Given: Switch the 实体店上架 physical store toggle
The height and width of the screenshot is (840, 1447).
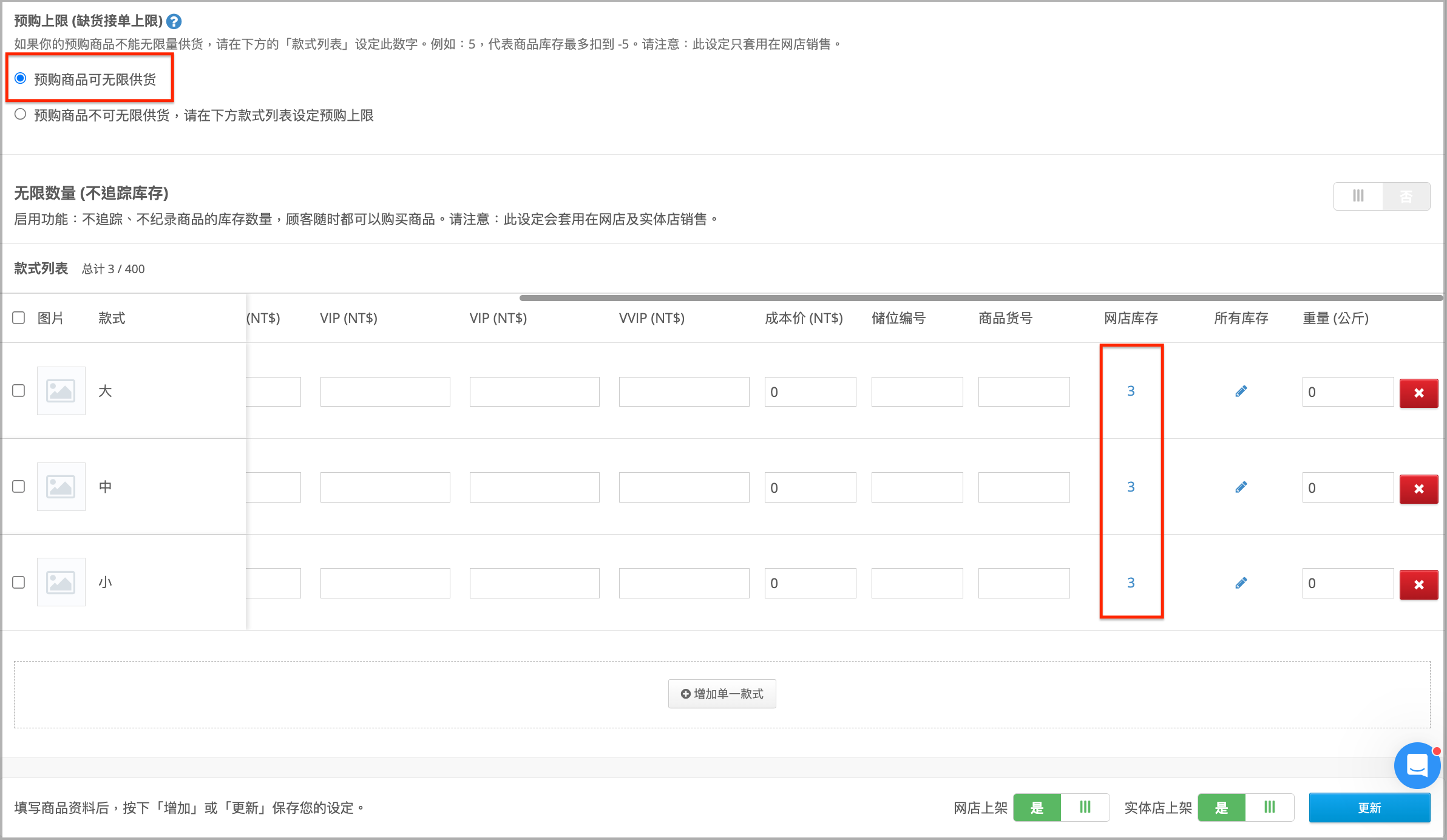Looking at the screenshot, I should point(1245,807).
